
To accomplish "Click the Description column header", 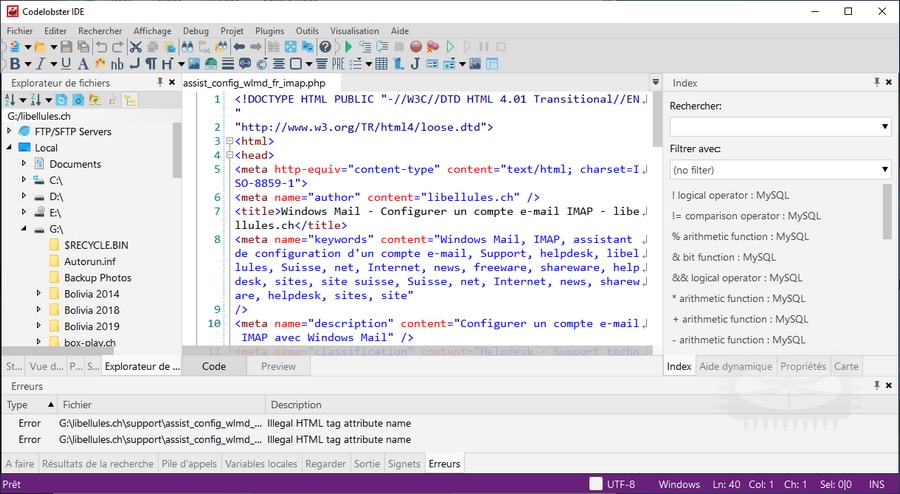I will [x=296, y=404].
